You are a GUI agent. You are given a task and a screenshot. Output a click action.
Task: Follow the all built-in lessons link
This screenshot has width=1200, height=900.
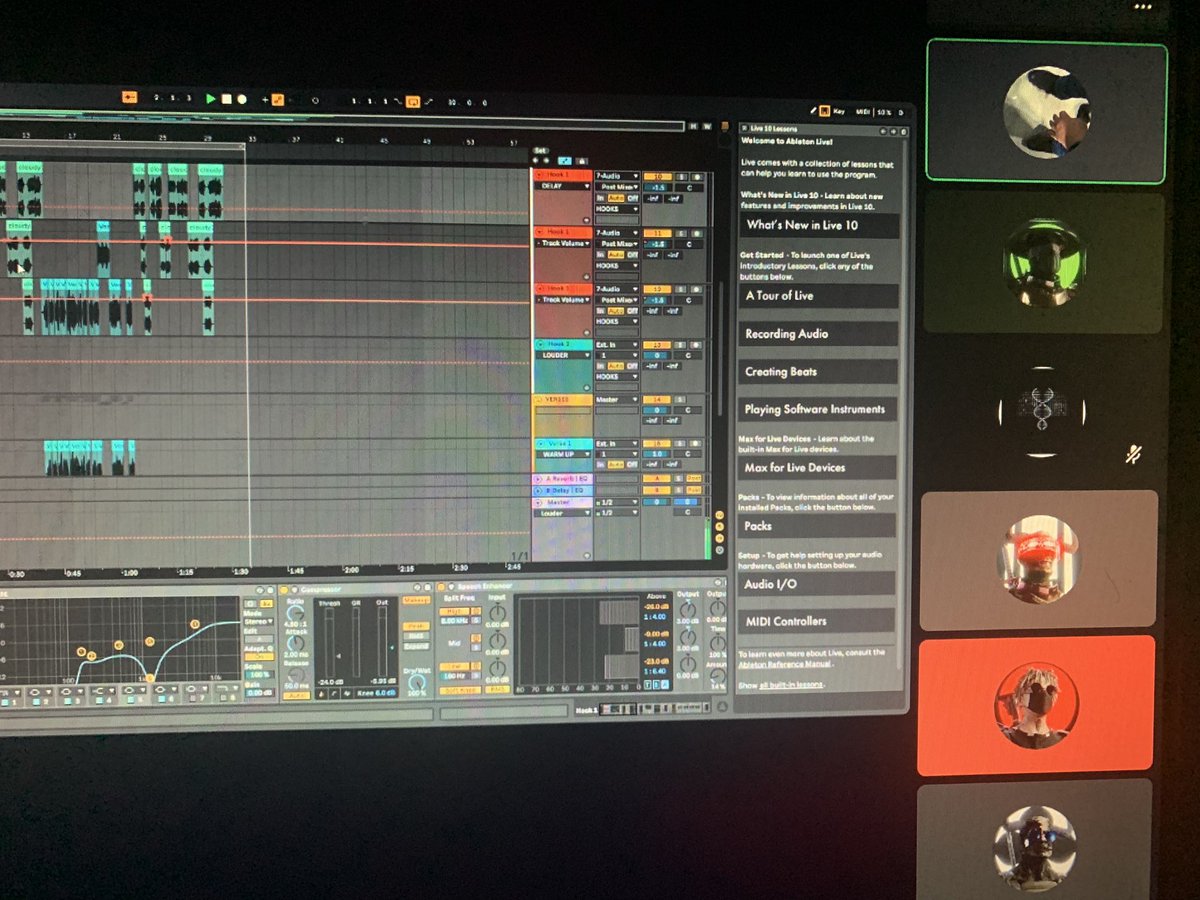pos(791,686)
